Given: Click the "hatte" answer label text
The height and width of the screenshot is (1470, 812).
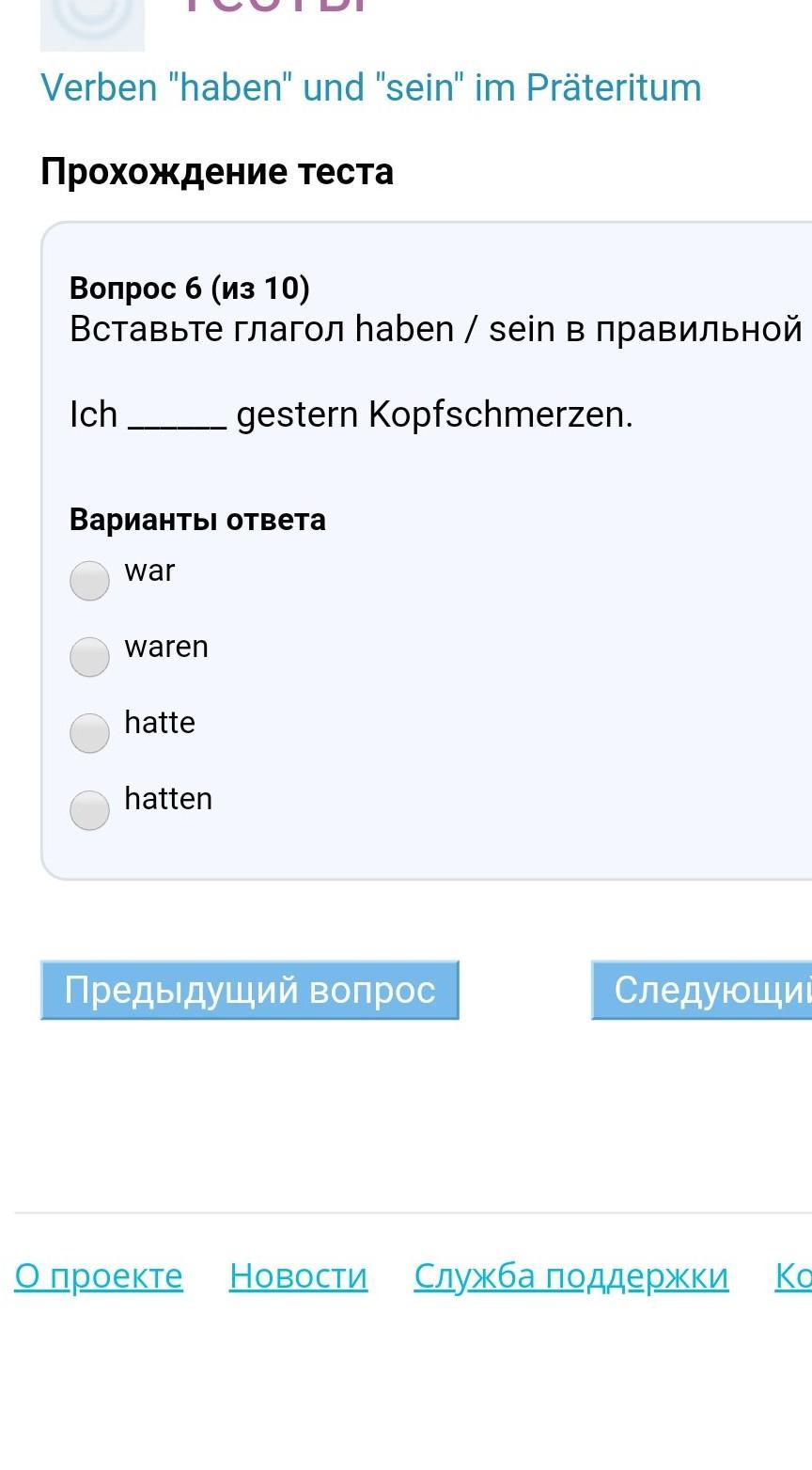Looking at the screenshot, I should pyautogui.click(x=160, y=723).
